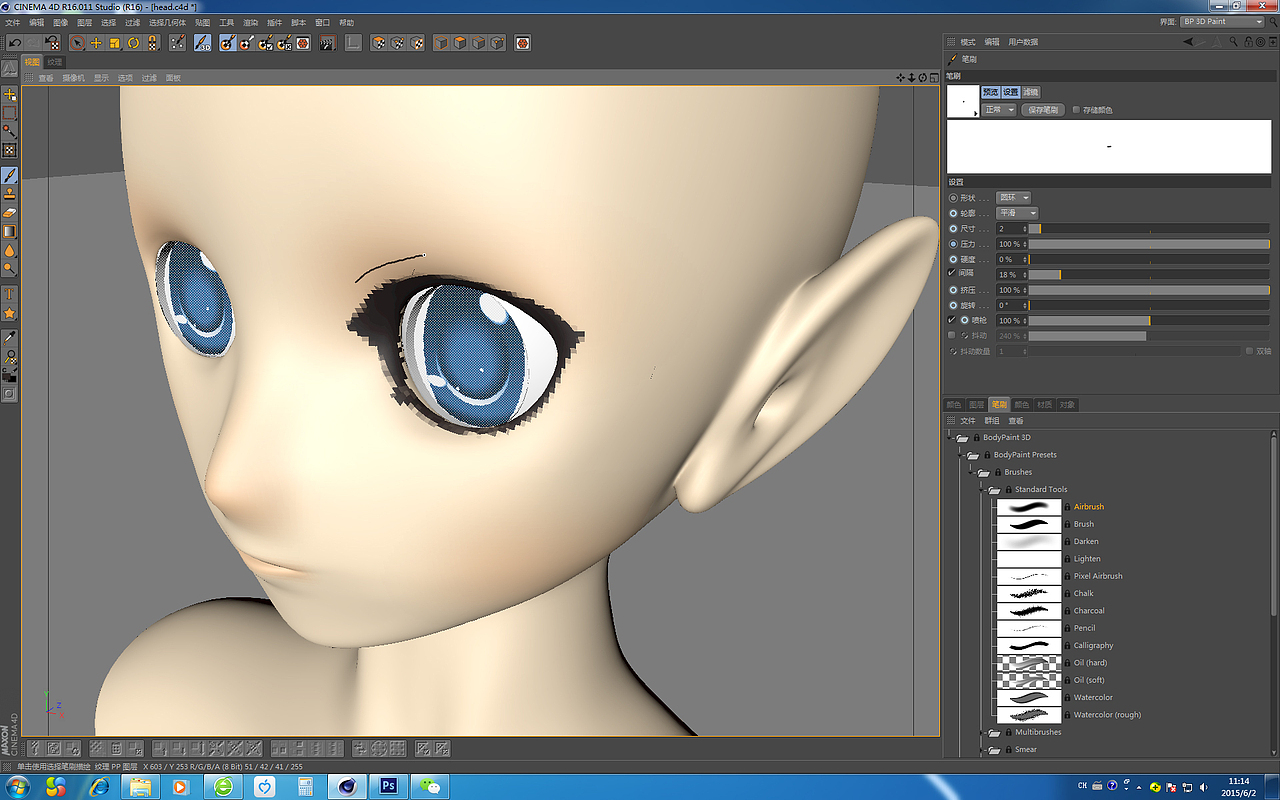Image resolution: width=1280 pixels, height=800 pixels.
Task: Toggle the 存储颜色 checkbox
Action: click(1076, 110)
